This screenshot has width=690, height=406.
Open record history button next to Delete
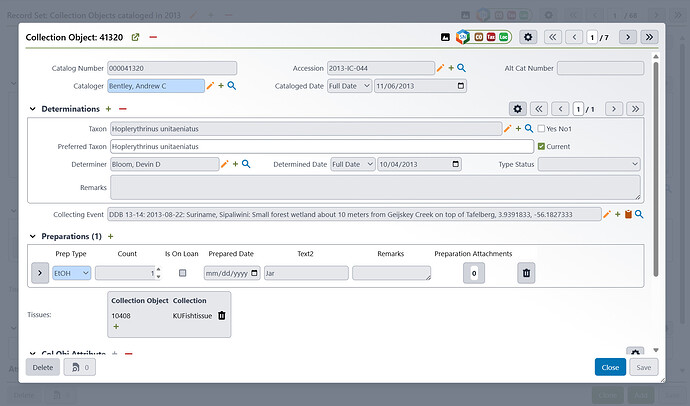(x=80, y=367)
